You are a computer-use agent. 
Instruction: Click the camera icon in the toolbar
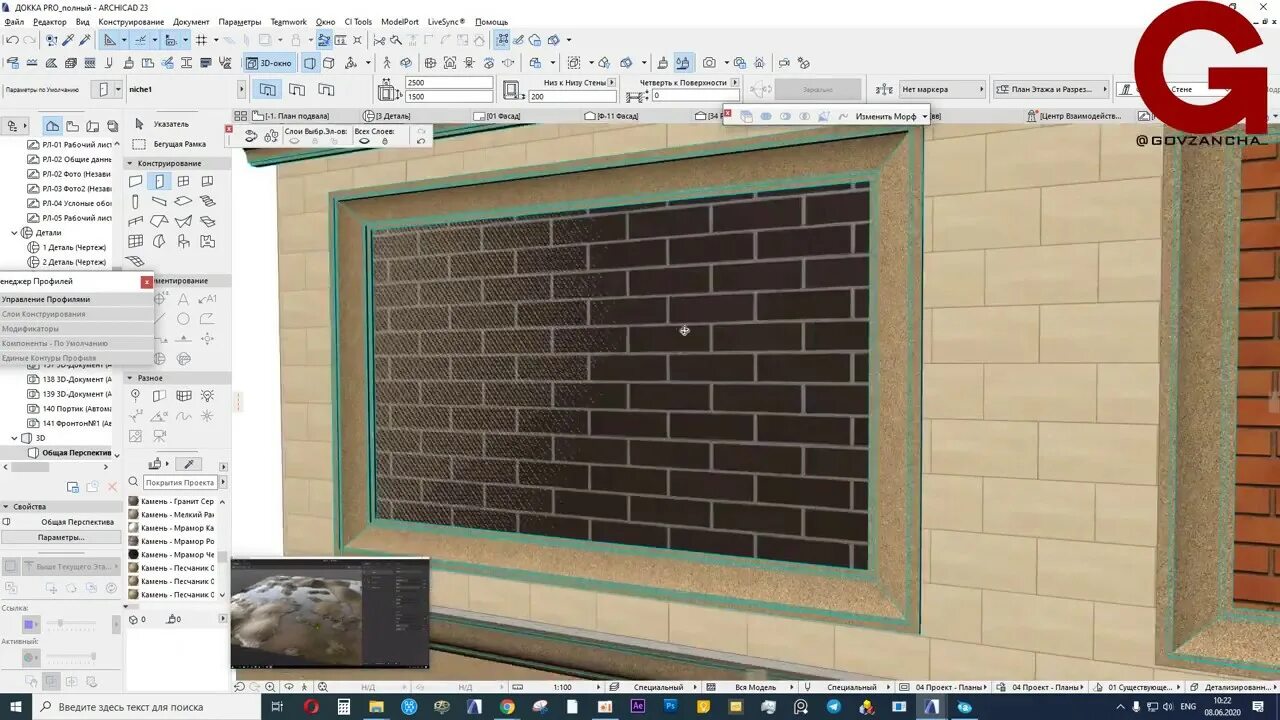[x=709, y=63]
